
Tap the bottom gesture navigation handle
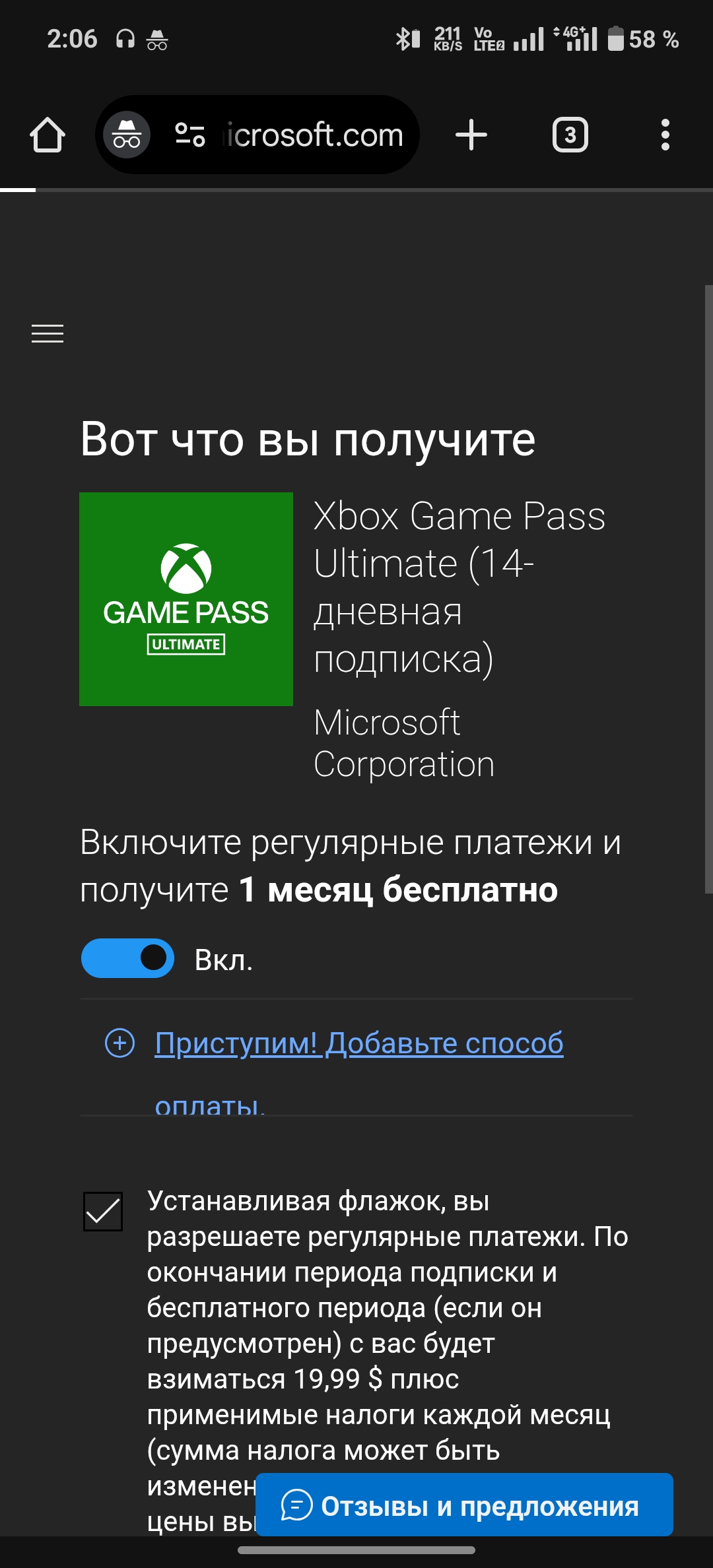(x=356, y=1550)
